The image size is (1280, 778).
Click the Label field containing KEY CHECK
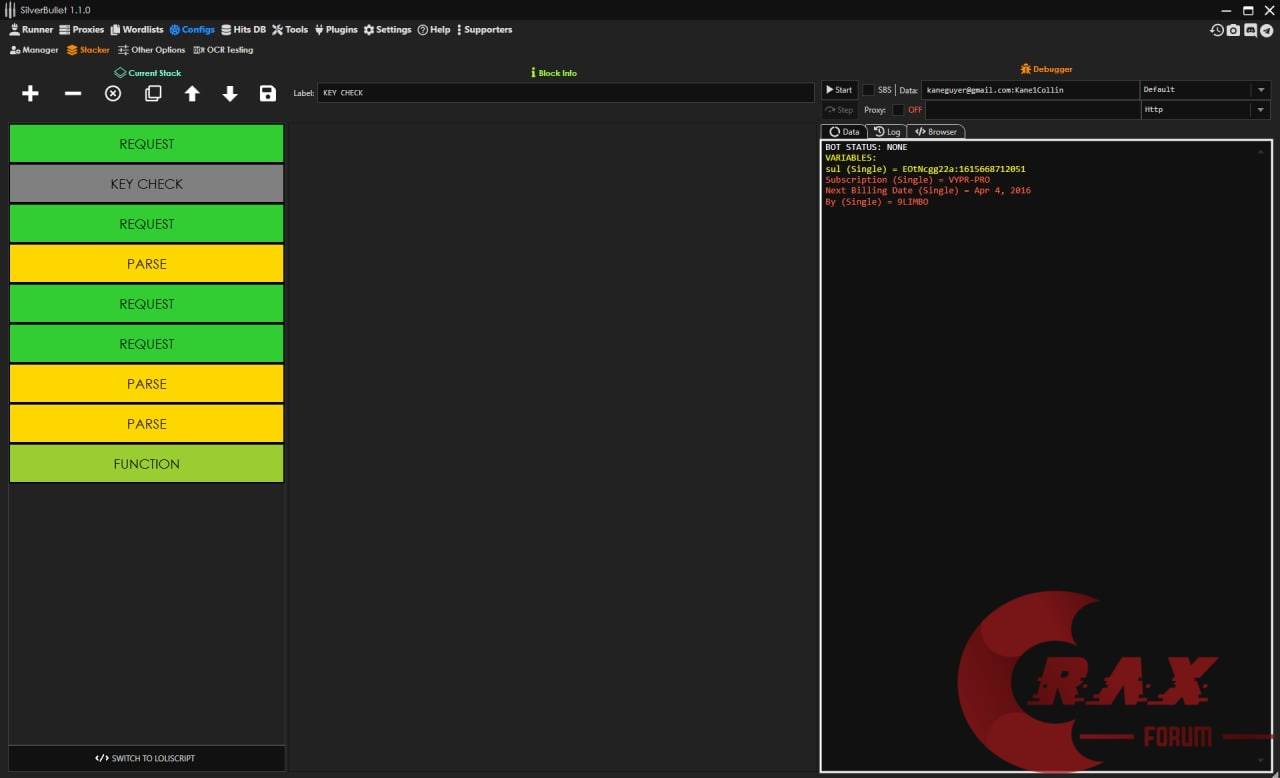[x=565, y=93]
